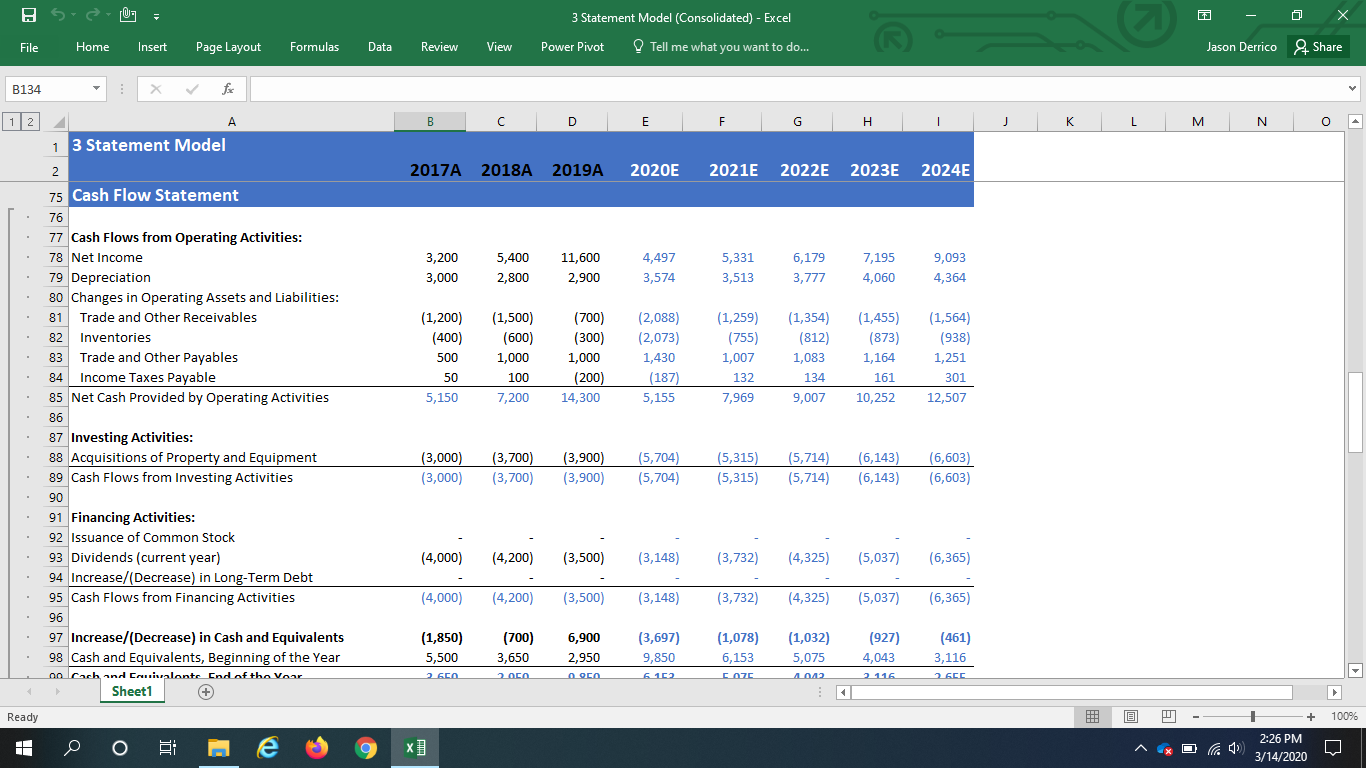Open the Name Box dropdown arrow

(x=97, y=89)
